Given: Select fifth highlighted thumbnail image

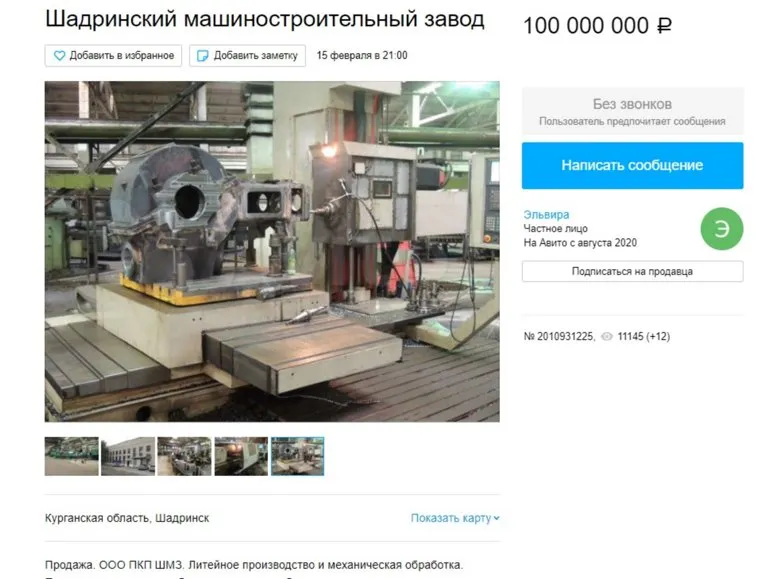Looking at the screenshot, I should pos(298,456).
